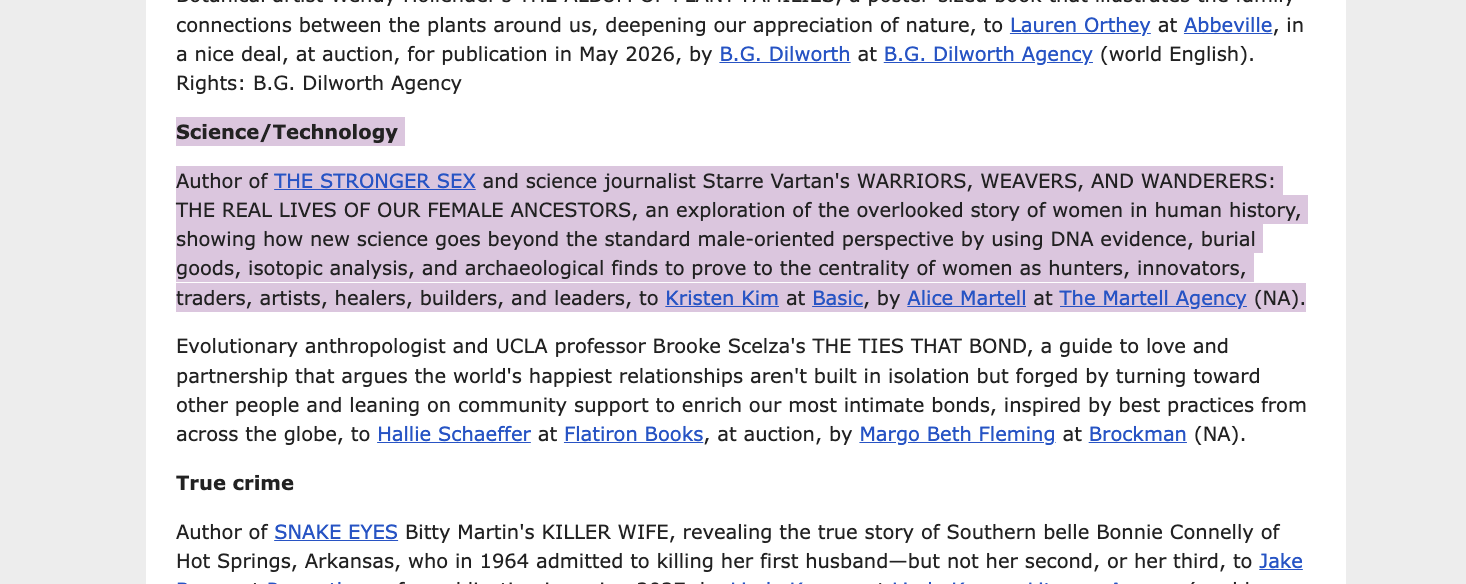Open the B.G. Dilworth Agency link

click(x=987, y=54)
